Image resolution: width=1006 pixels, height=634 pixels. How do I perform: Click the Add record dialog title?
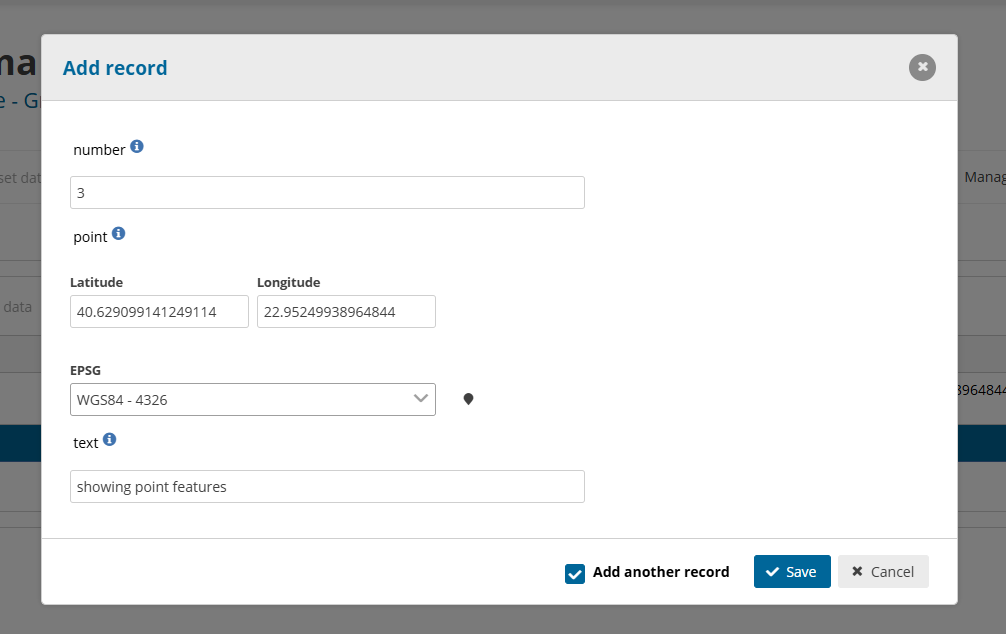pos(115,68)
